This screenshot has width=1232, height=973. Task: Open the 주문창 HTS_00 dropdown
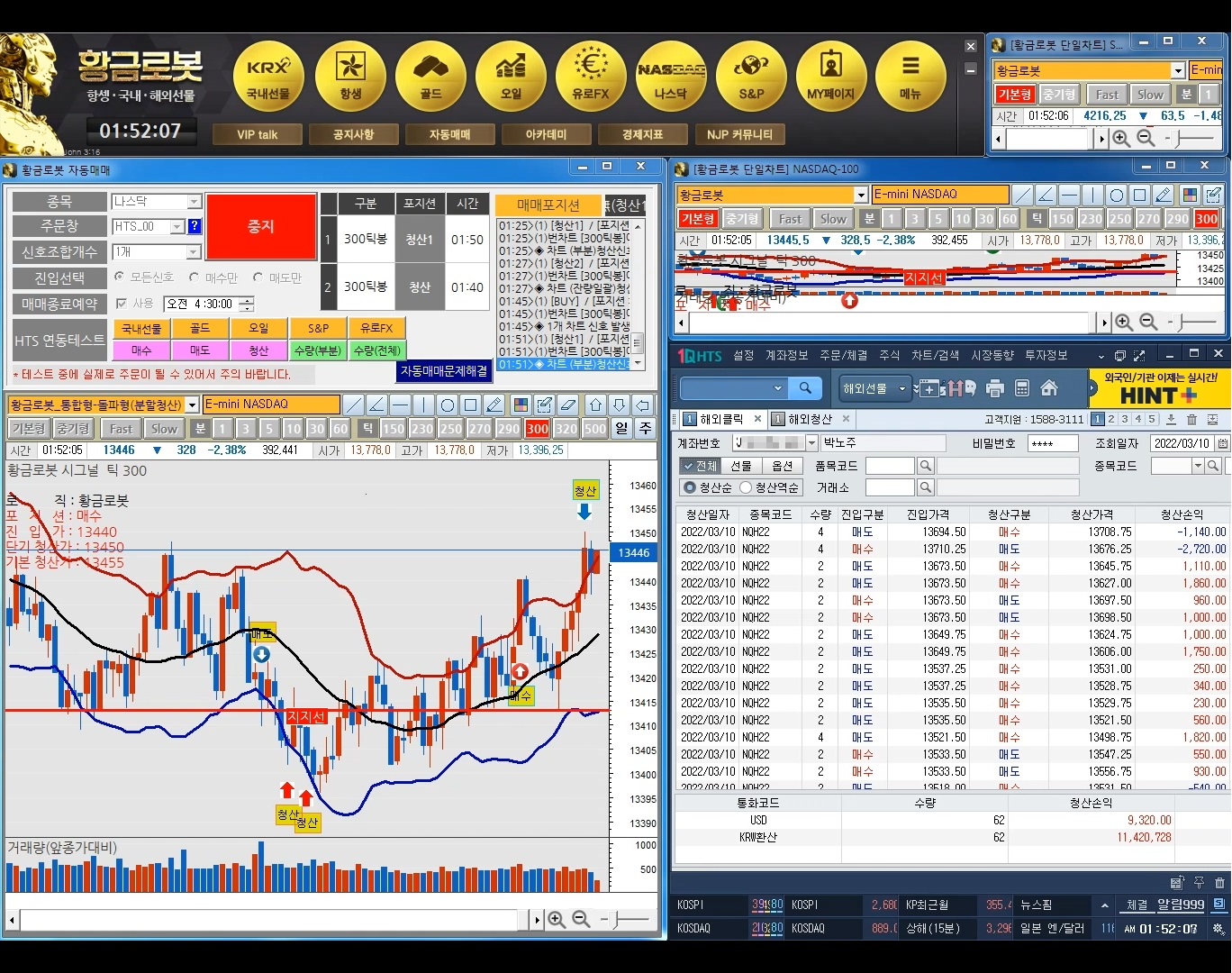tap(177, 227)
